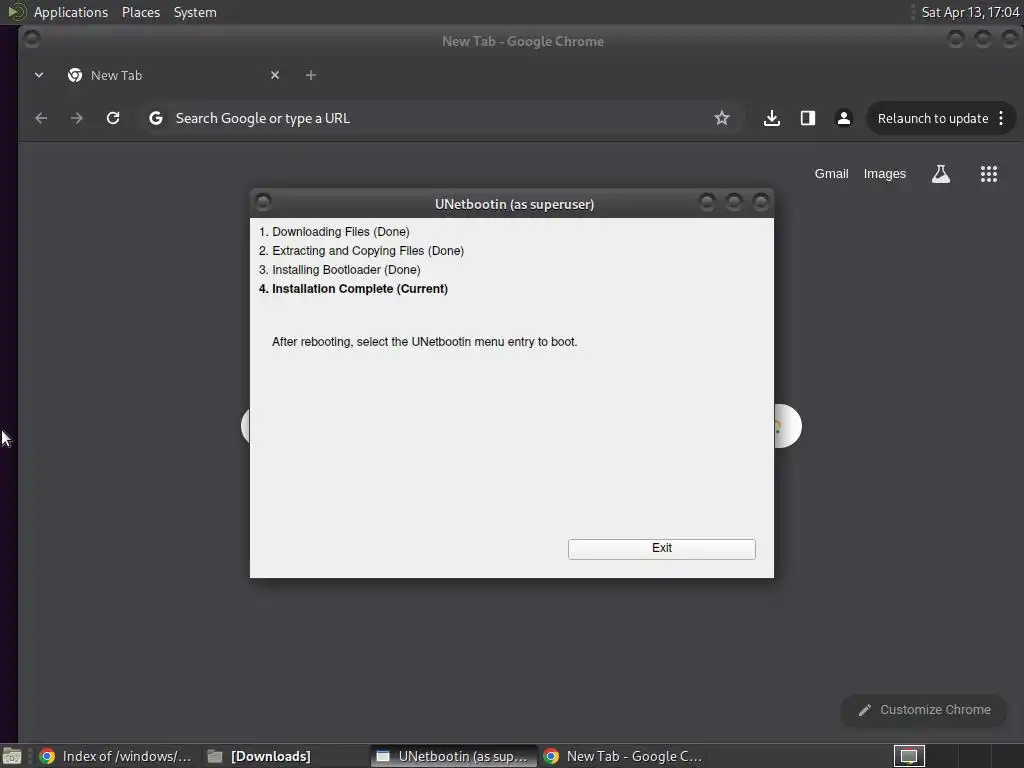Screen dimensions: 1024x768
Task: Click '2. Extracting and Copying Files (Done)' text
Action: coord(361,251)
